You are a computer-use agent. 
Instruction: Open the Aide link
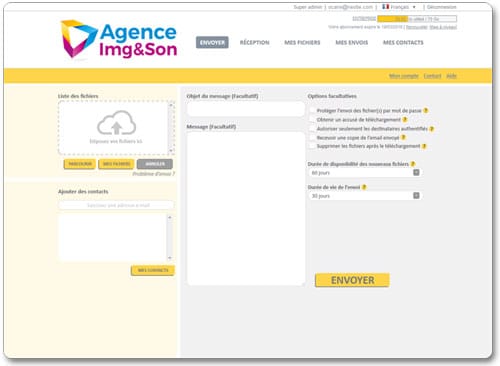click(451, 76)
